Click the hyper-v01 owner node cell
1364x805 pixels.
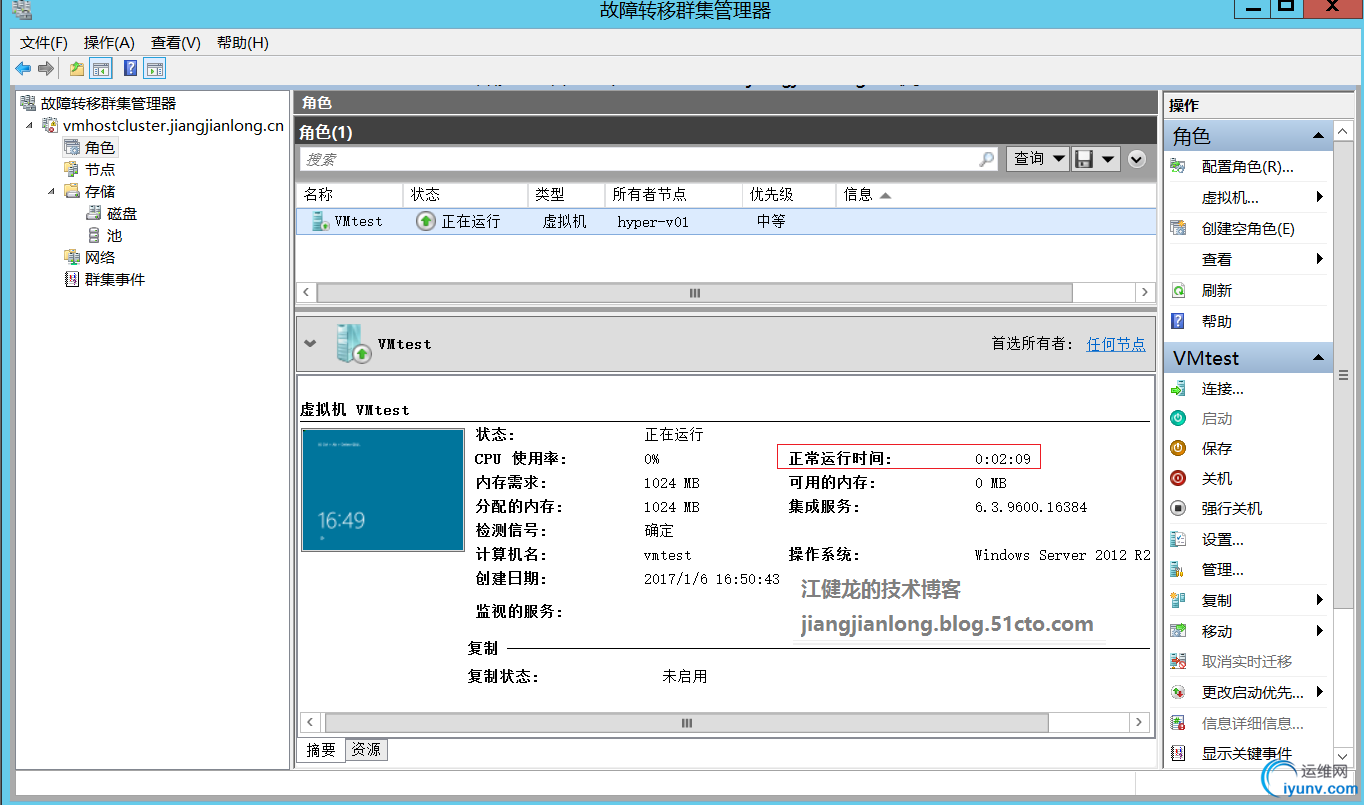point(653,221)
